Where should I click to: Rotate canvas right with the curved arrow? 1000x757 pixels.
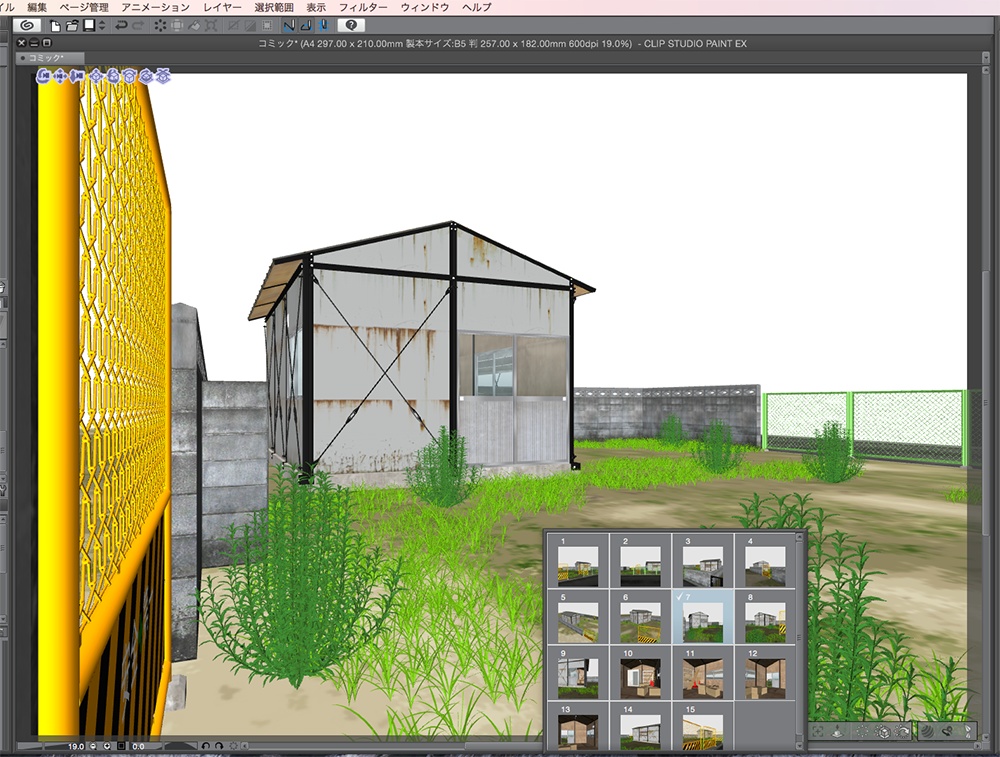click(x=219, y=746)
